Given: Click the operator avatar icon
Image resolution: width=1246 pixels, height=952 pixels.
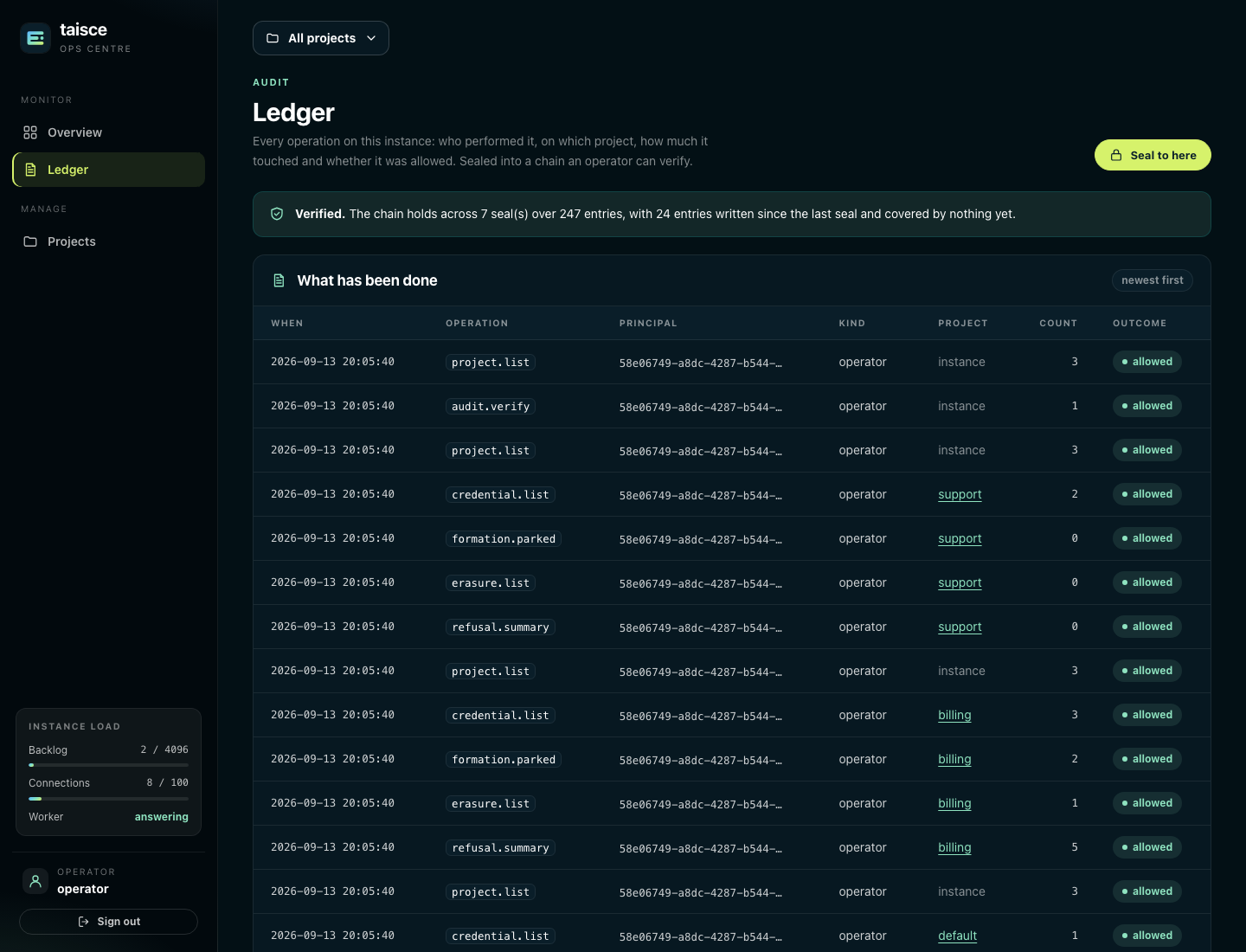Looking at the screenshot, I should pos(35,881).
